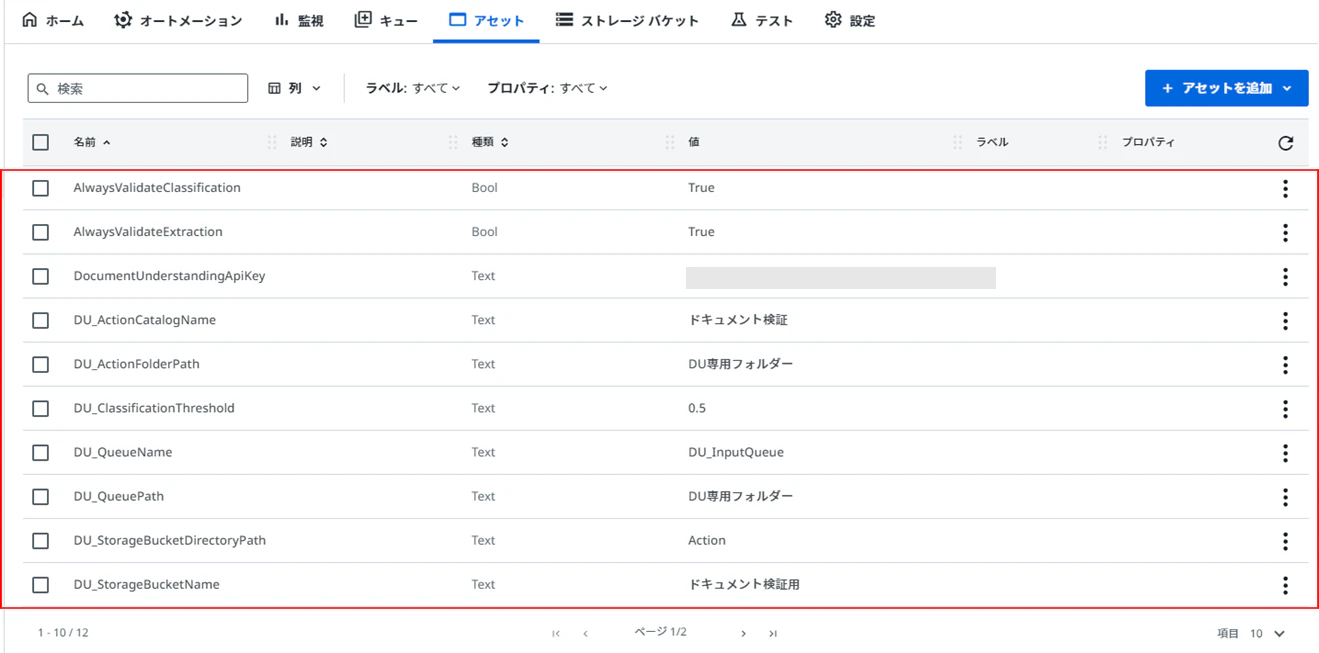
Task: Go to last page of assets
Action: [x=772, y=633]
